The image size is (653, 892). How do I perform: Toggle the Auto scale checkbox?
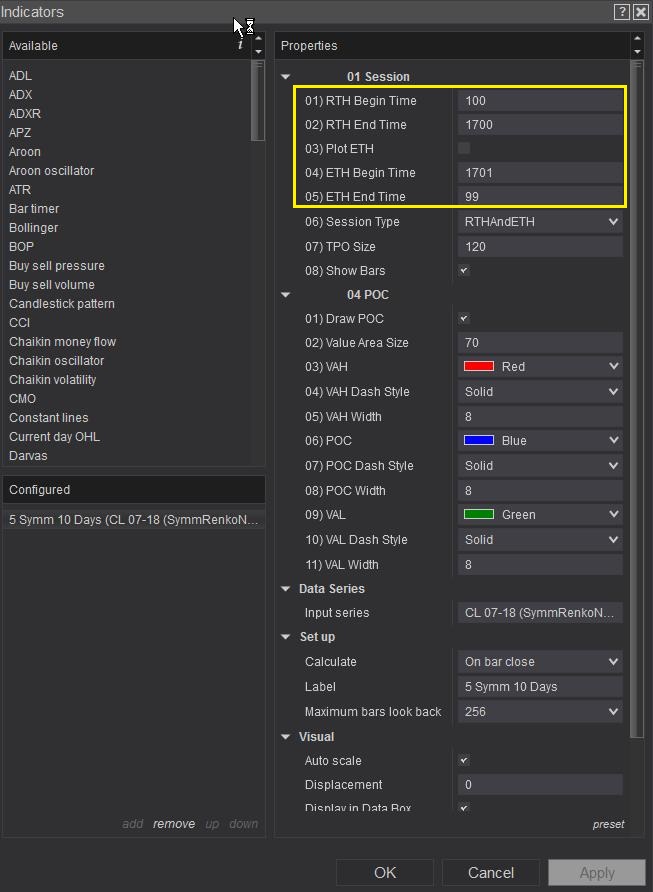[x=464, y=761]
